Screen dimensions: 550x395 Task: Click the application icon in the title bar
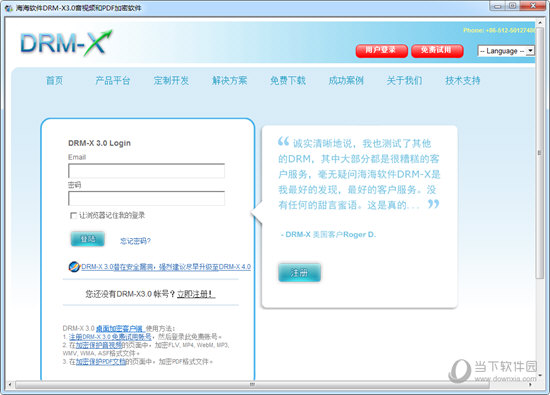click(8, 8)
